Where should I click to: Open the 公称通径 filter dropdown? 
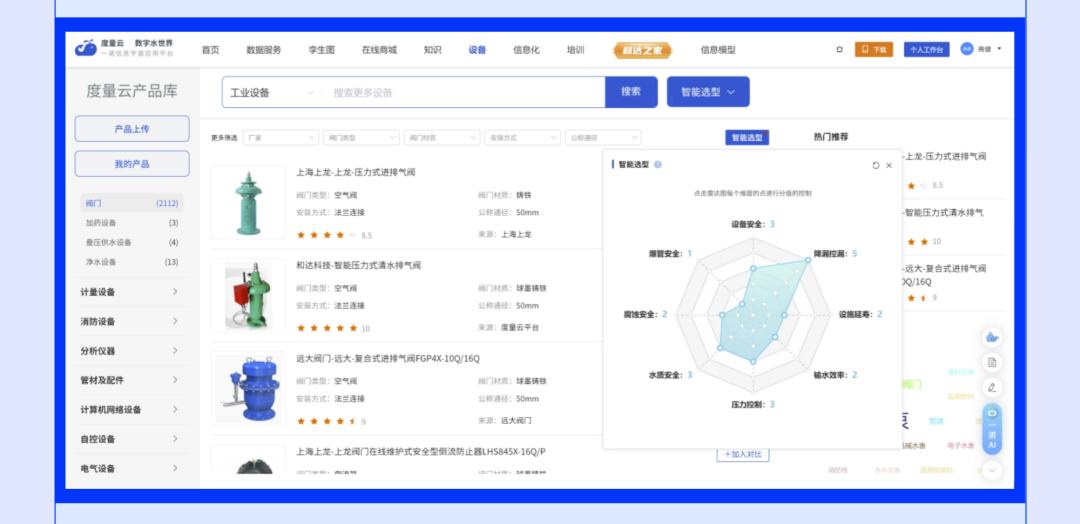click(603, 138)
